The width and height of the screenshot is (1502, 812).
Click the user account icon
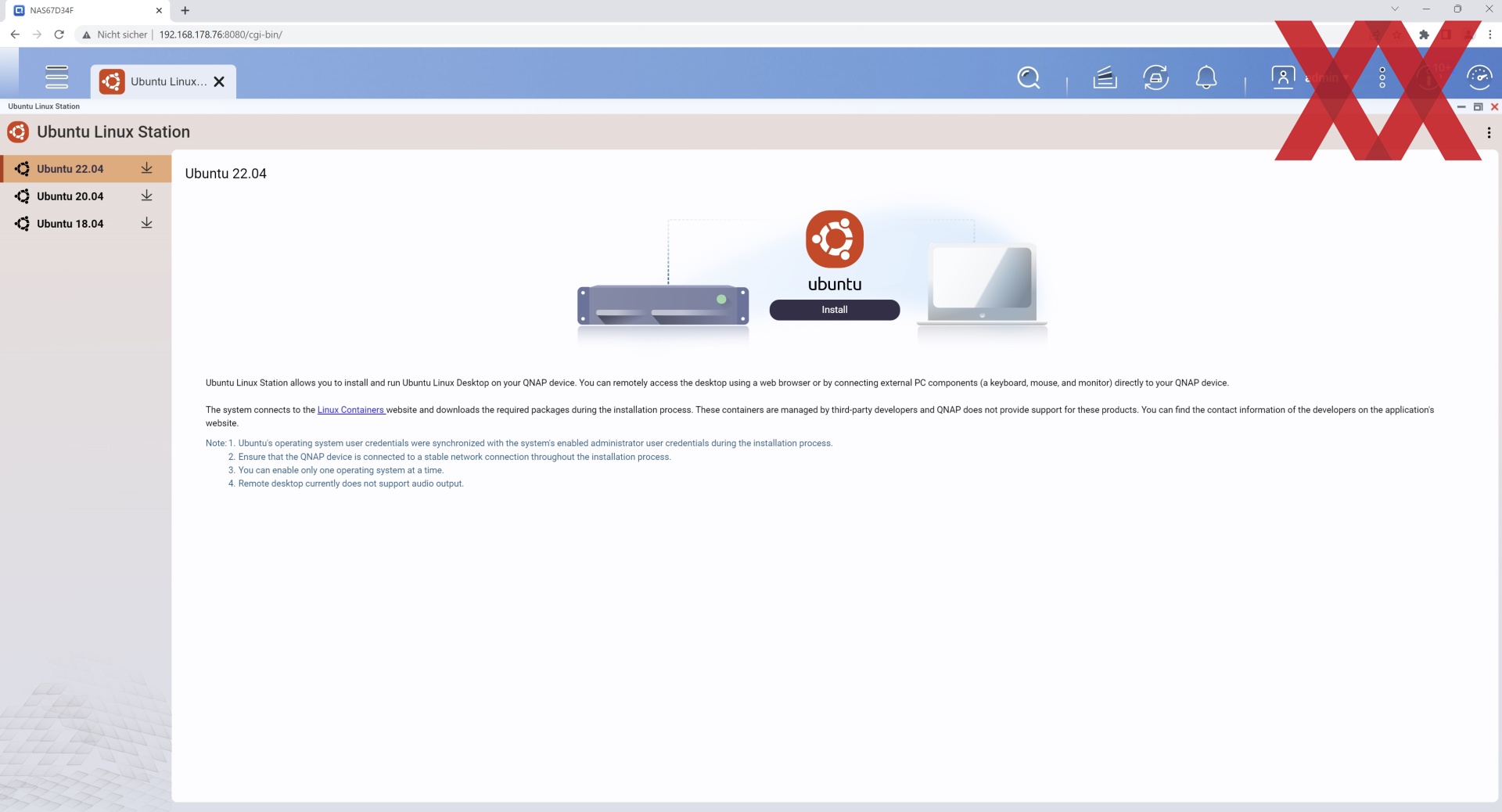point(1283,77)
